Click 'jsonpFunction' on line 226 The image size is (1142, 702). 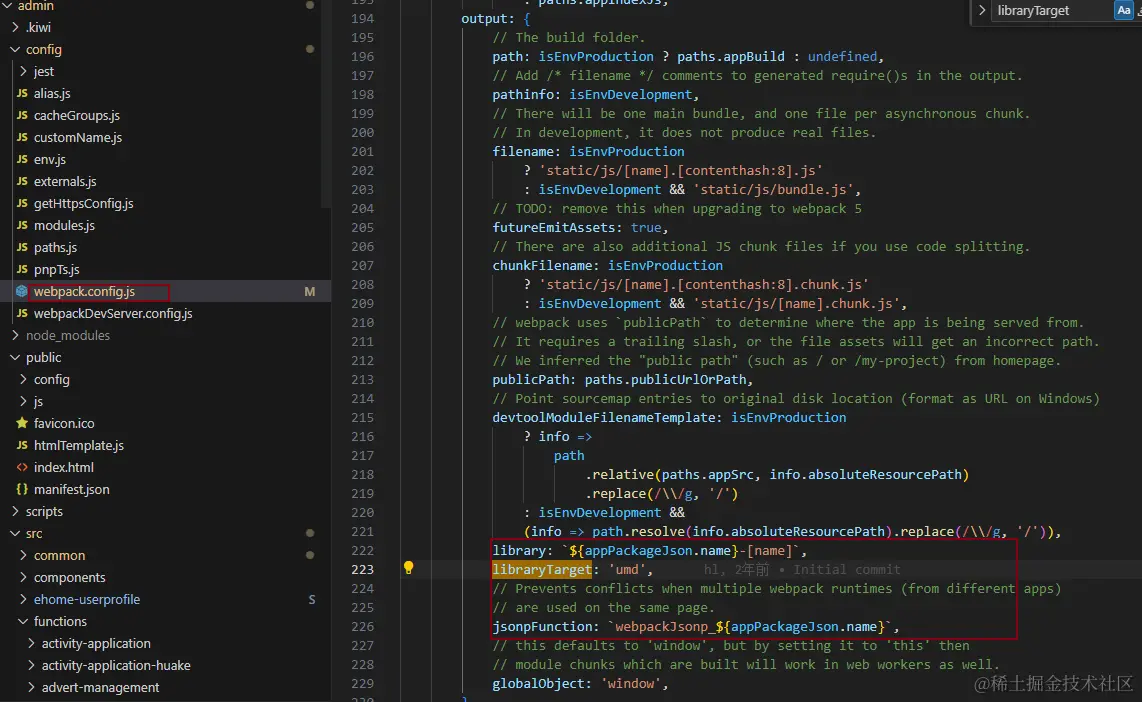pos(542,626)
